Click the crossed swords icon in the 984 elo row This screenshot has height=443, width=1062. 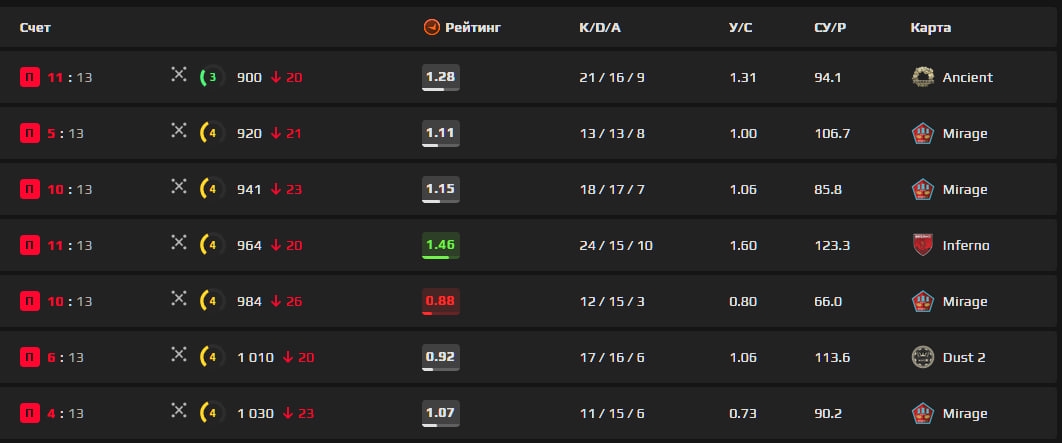tap(179, 298)
